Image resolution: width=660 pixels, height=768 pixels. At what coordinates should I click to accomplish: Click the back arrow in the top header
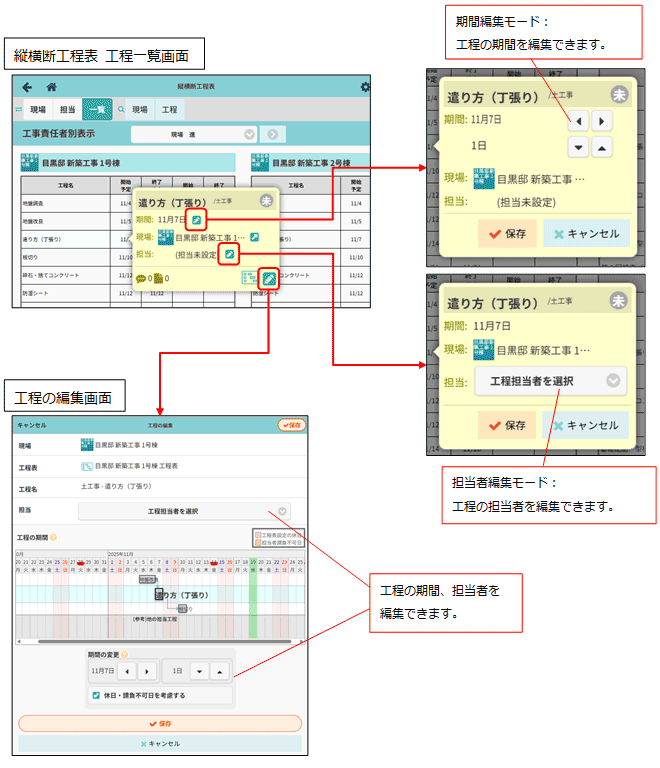point(27,87)
